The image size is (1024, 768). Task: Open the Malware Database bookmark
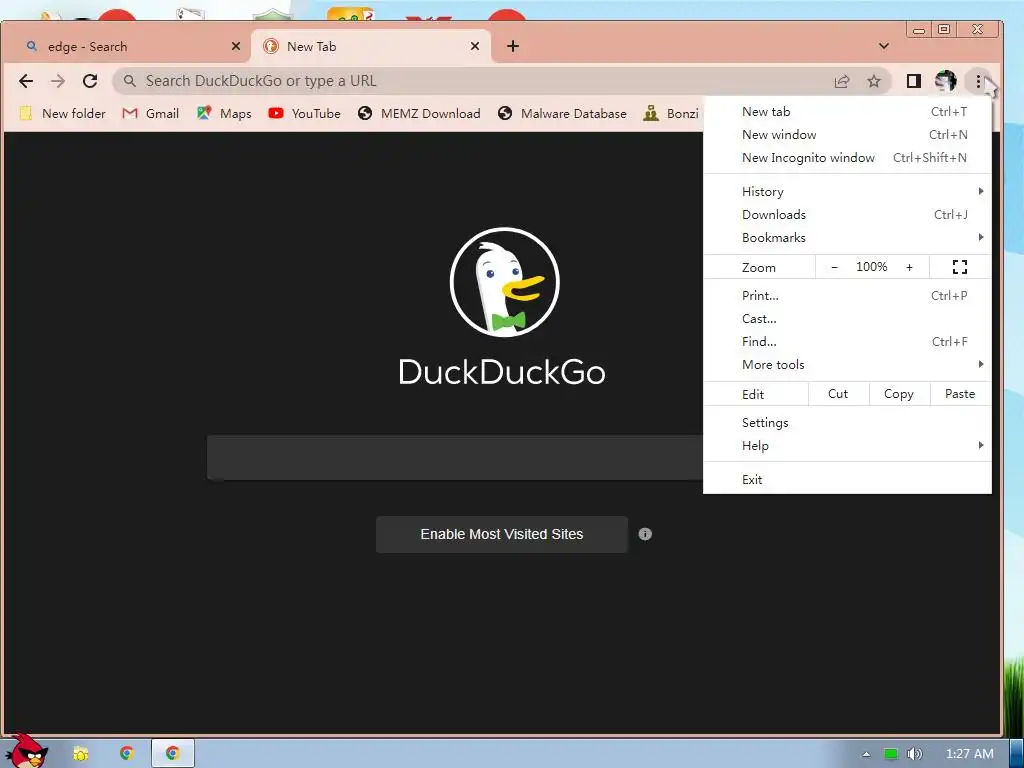point(562,114)
